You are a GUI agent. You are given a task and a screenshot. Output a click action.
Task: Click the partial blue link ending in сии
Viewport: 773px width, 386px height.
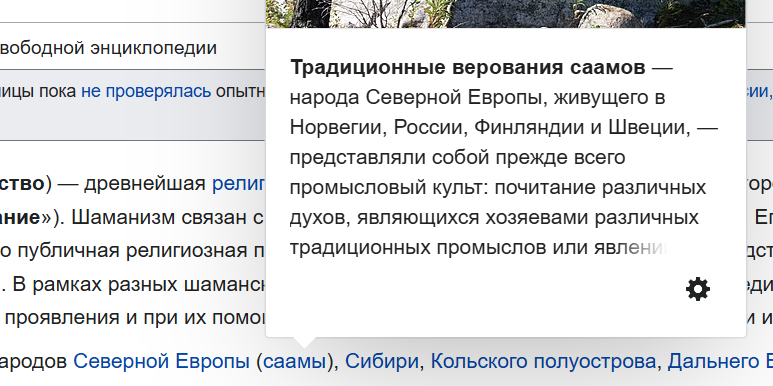(757, 91)
